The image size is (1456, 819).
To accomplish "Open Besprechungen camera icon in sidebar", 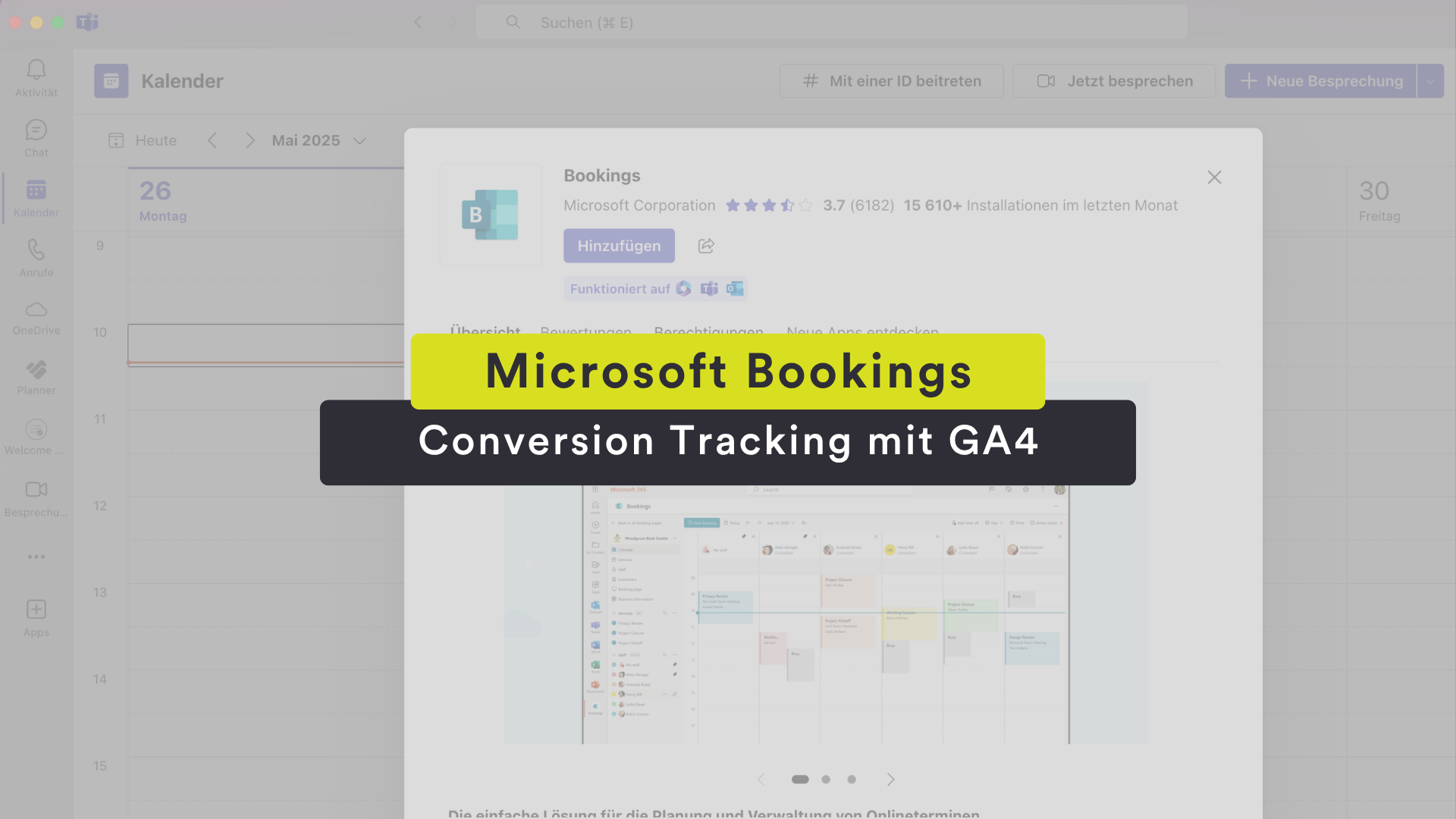I will (36, 499).
